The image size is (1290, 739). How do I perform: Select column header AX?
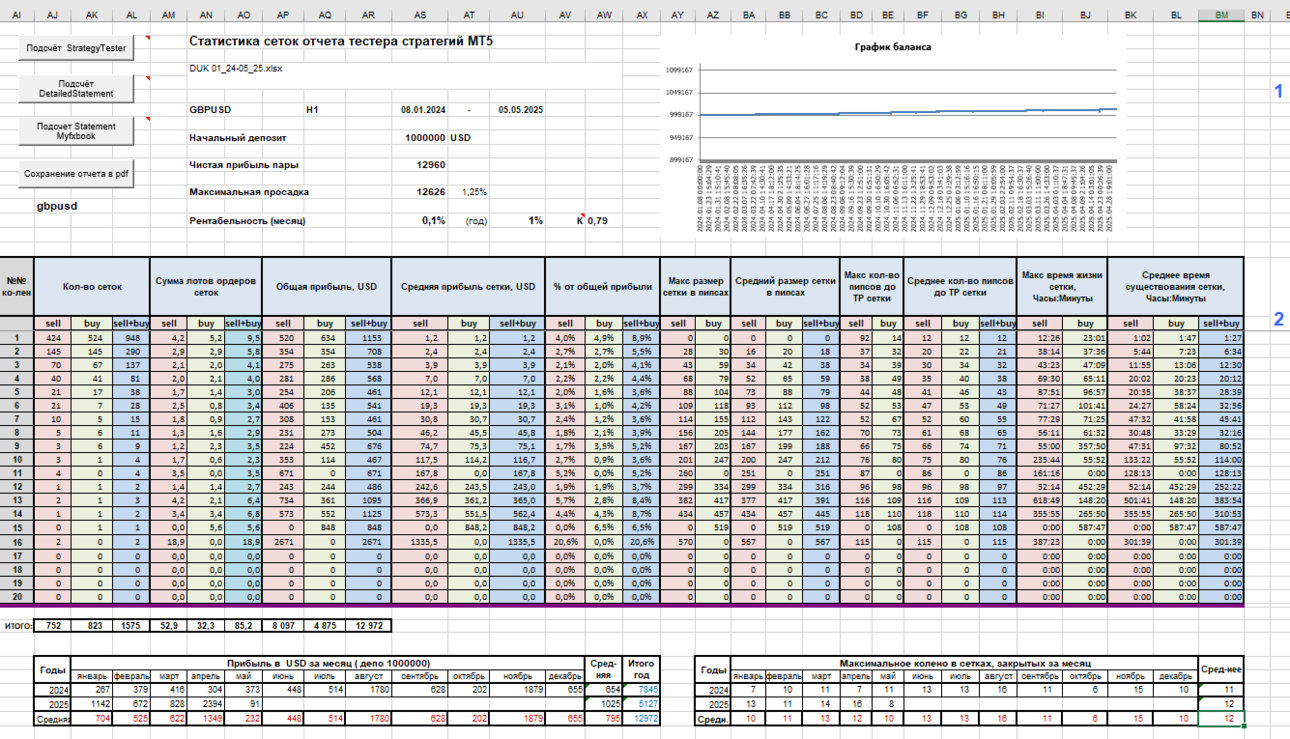pos(642,15)
